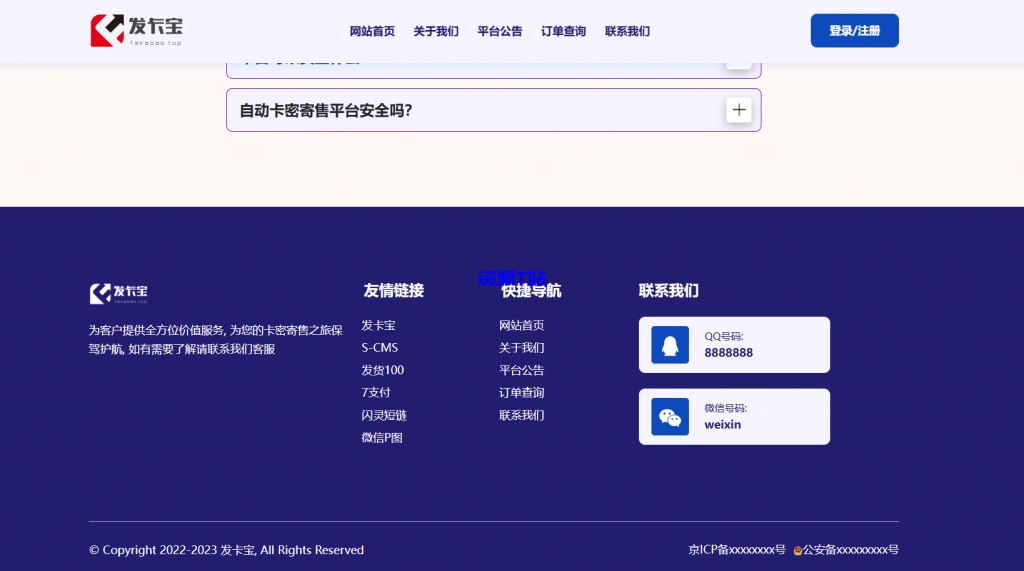This screenshot has width=1024, height=571.
Task: Click the 友情链接 footer heading
Action: (394, 291)
